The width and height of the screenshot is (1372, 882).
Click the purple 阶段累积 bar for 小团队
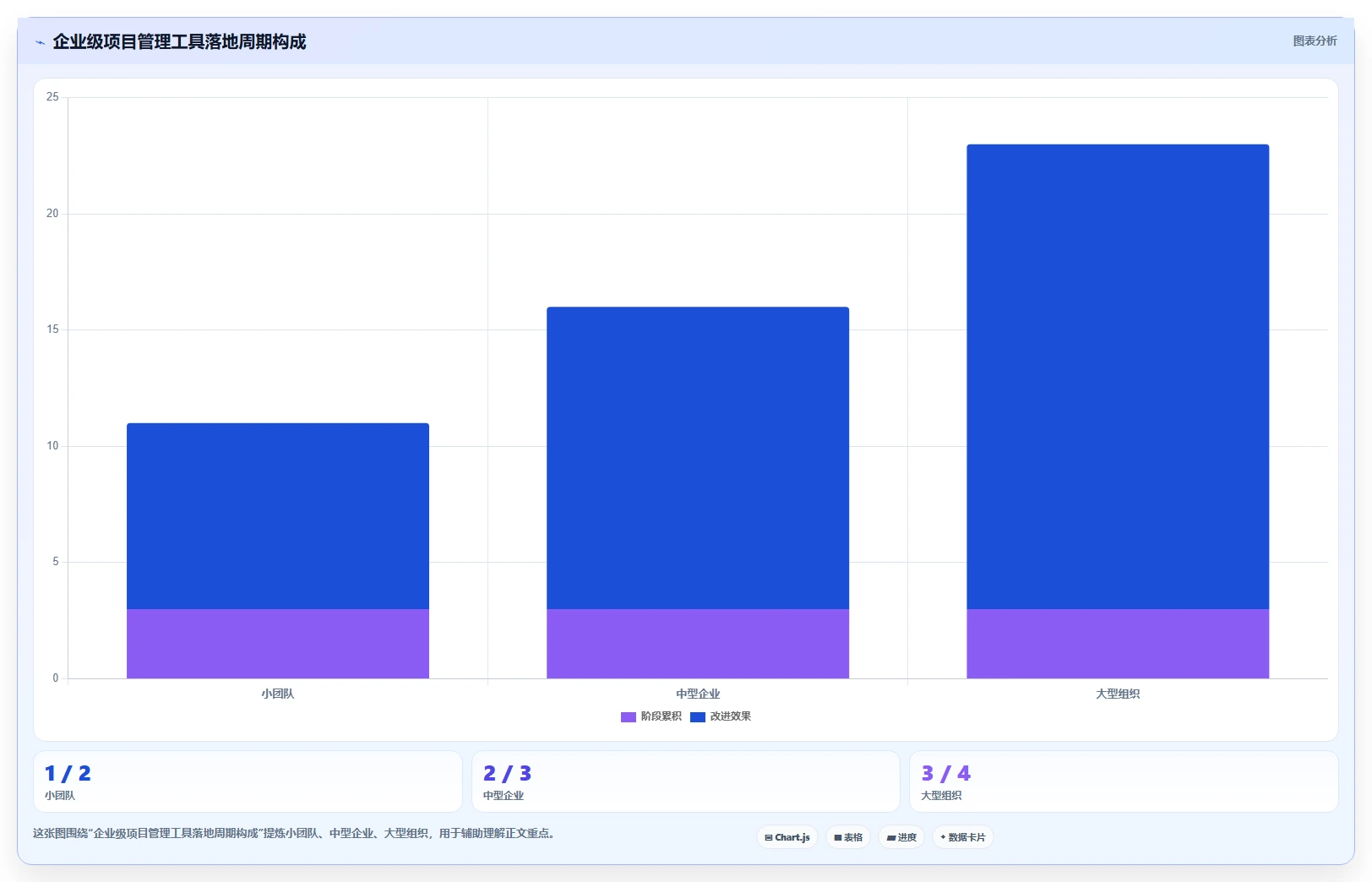point(278,644)
